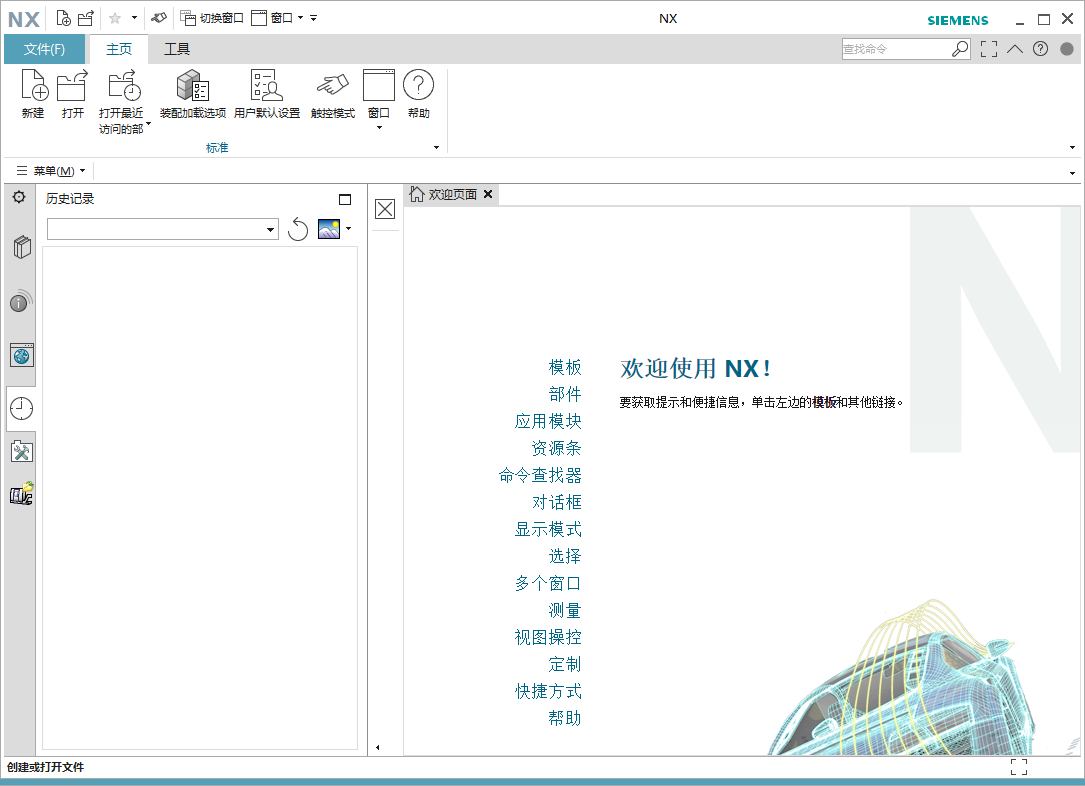Click the 窗口 ribbon icon
Viewport: 1085px width, 786px height.
pos(379,86)
